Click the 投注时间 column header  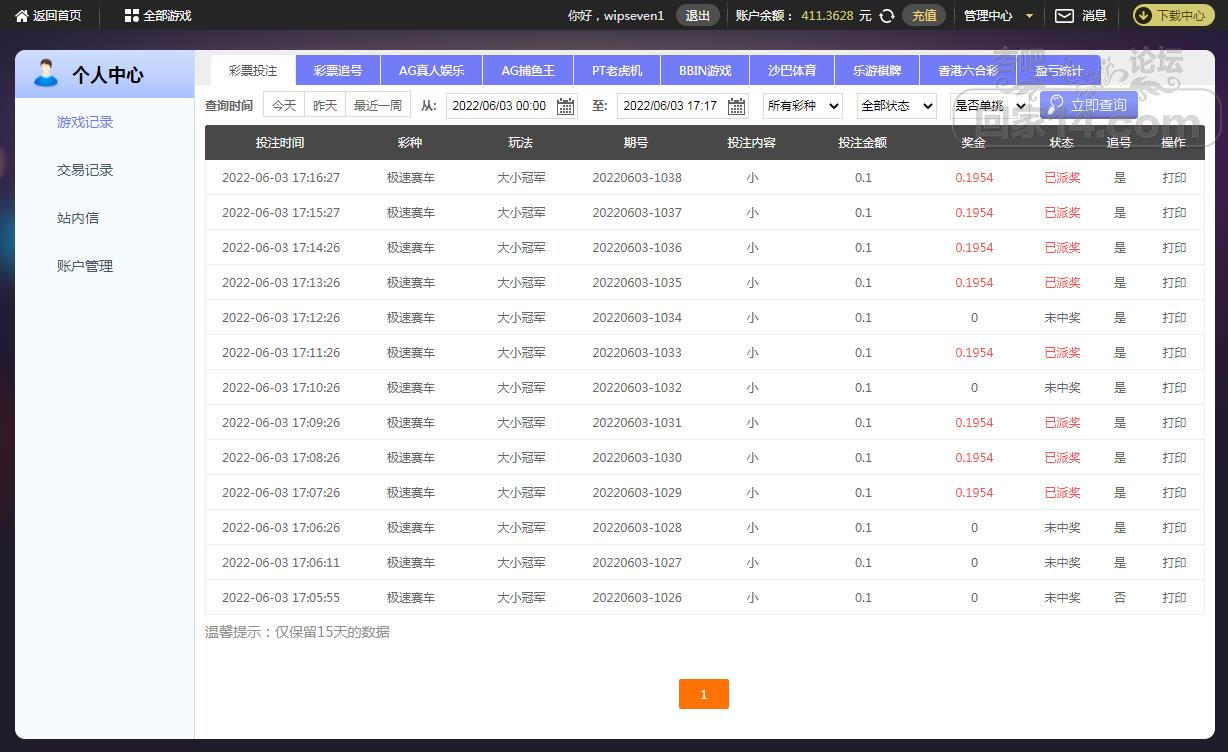tap(280, 143)
